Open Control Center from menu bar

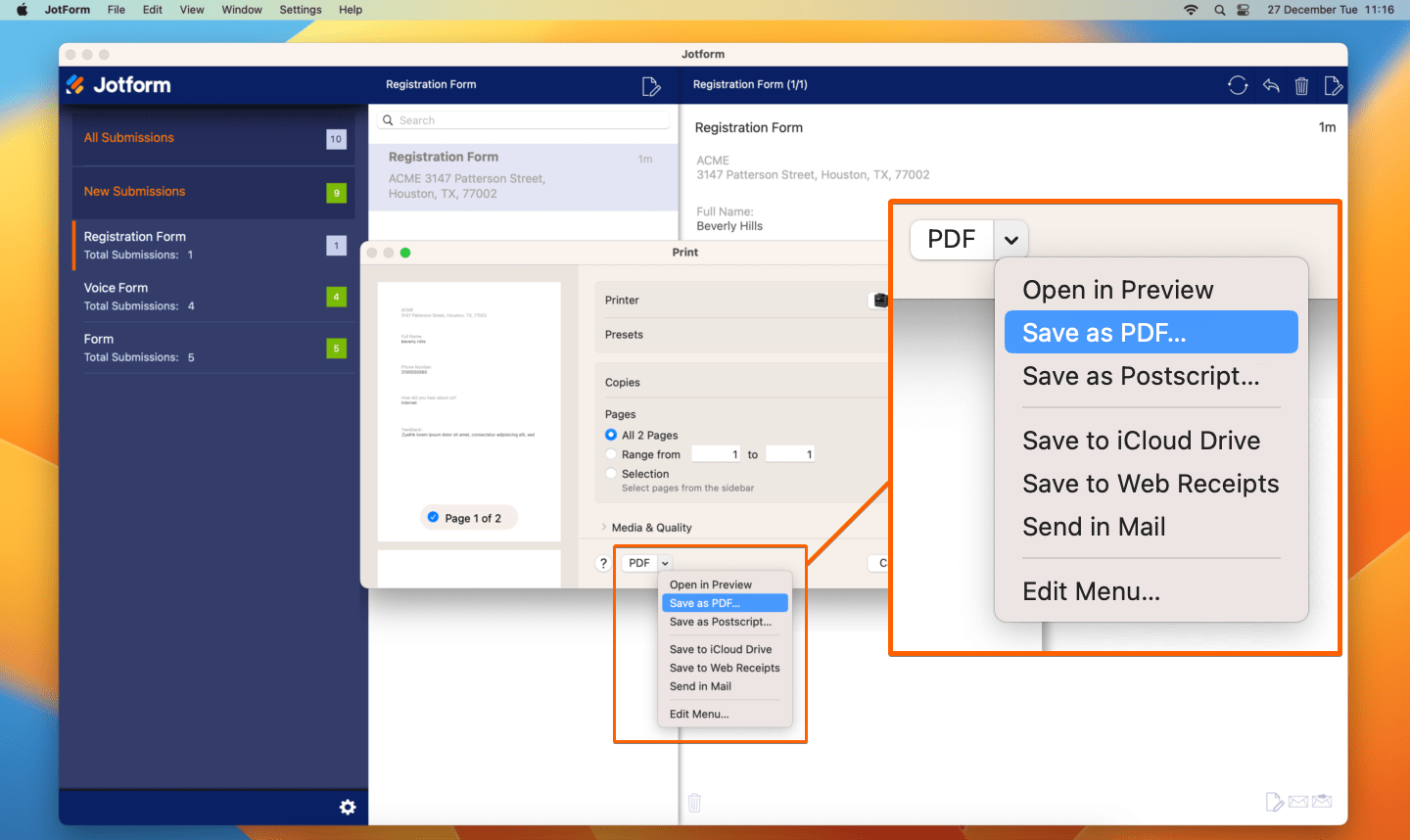1243,10
